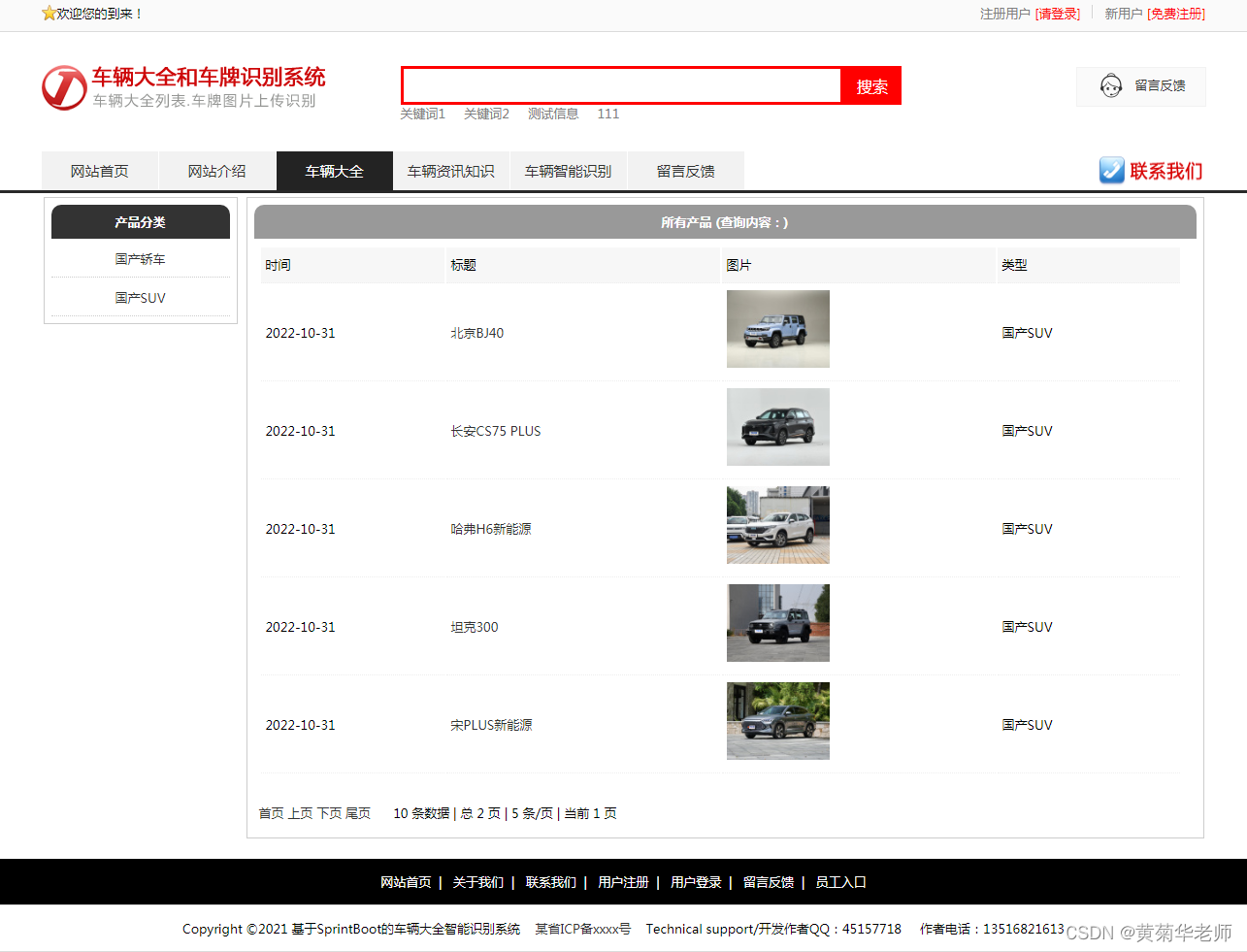Click the 车辆大全和车牌识别系统 site title
This screenshot has width=1247, height=952.
point(209,77)
